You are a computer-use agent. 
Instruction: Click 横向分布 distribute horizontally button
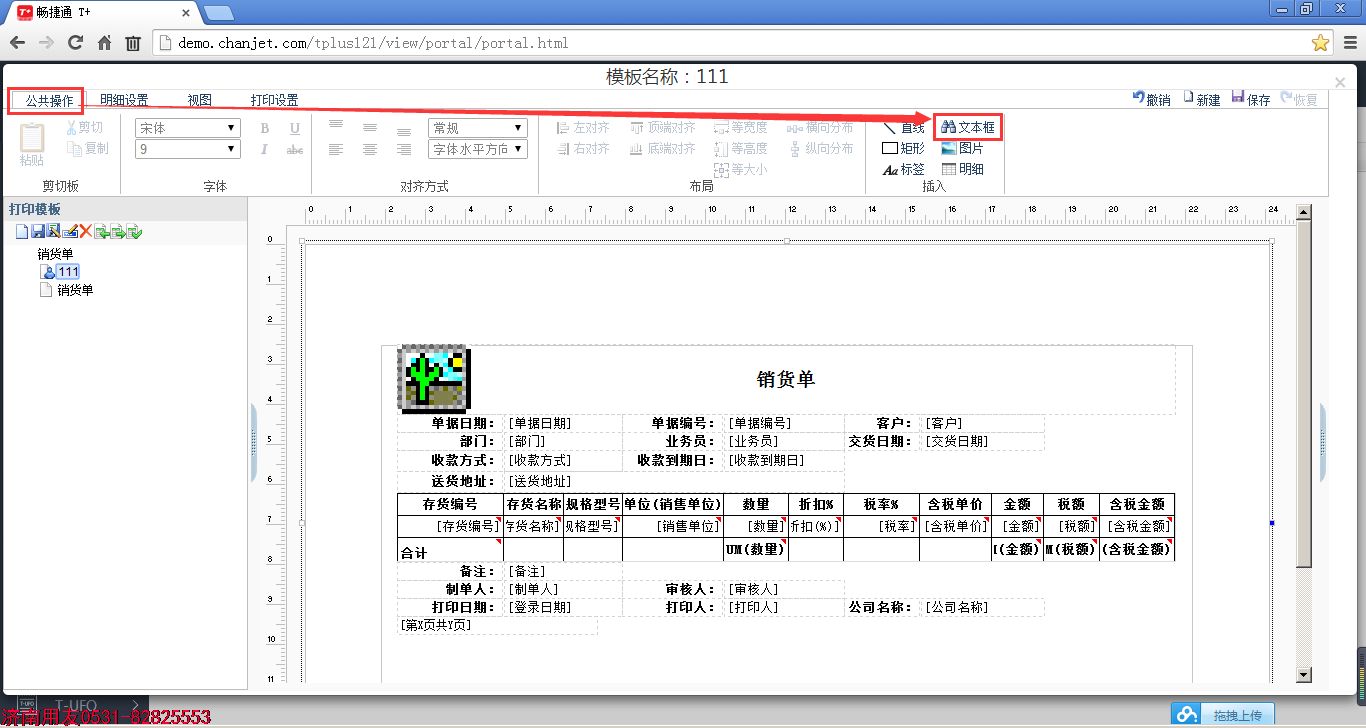coord(822,128)
